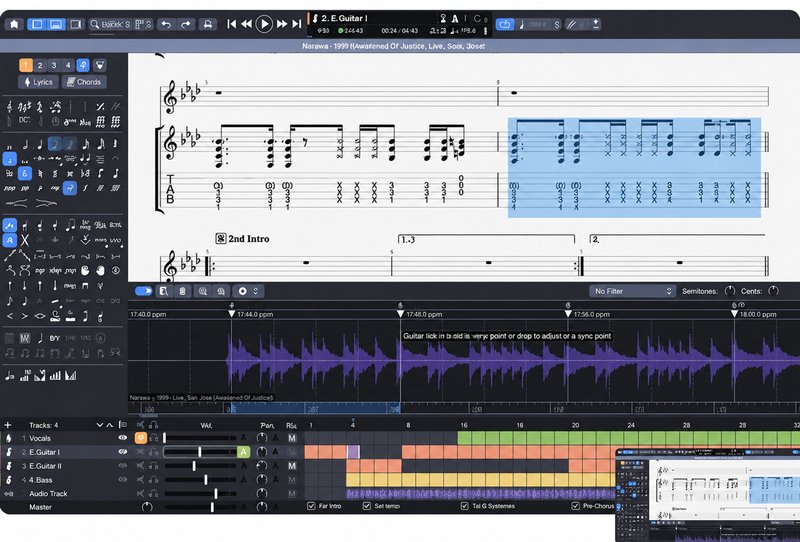
Task: Adjust Audio Track volume slider
Action: pos(216,494)
